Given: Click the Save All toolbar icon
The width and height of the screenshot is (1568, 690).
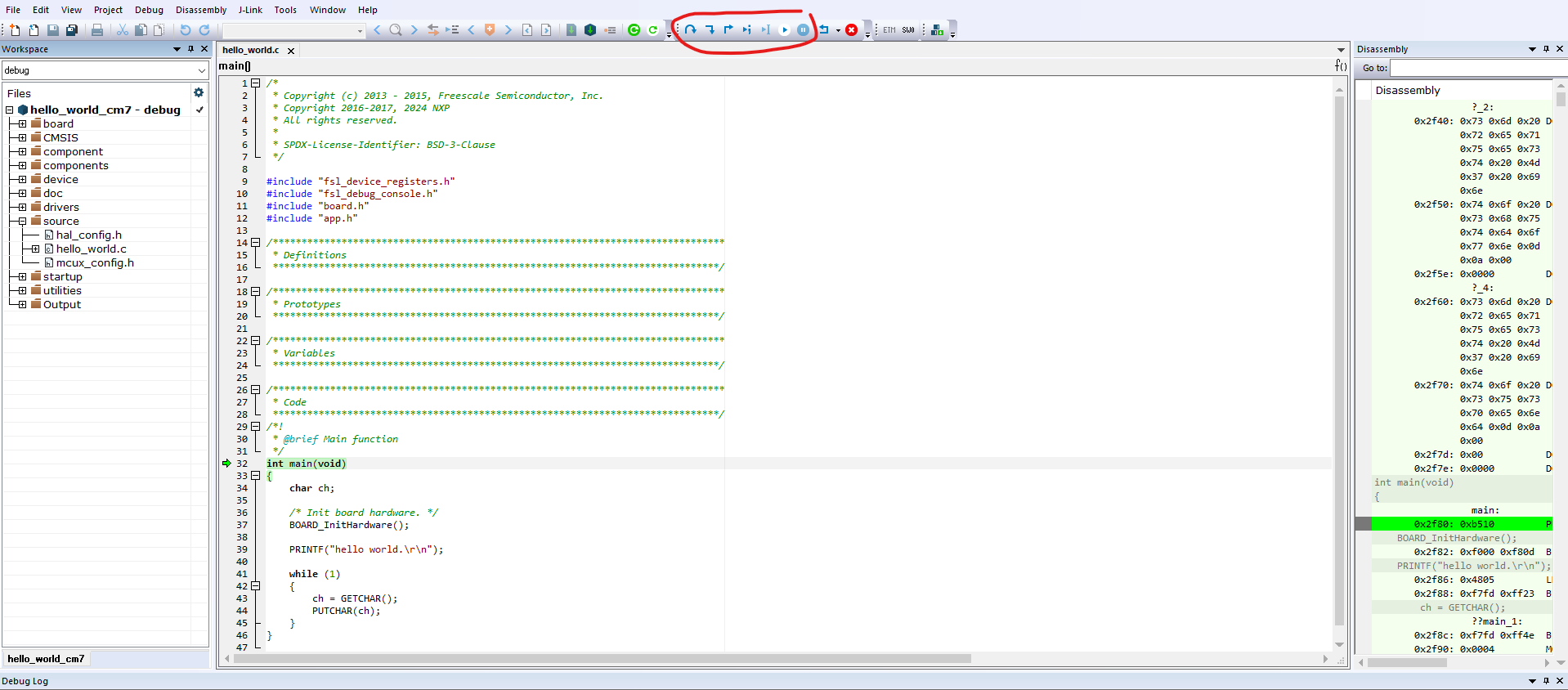Looking at the screenshot, I should pyautogui.click(x=72, y=30).
